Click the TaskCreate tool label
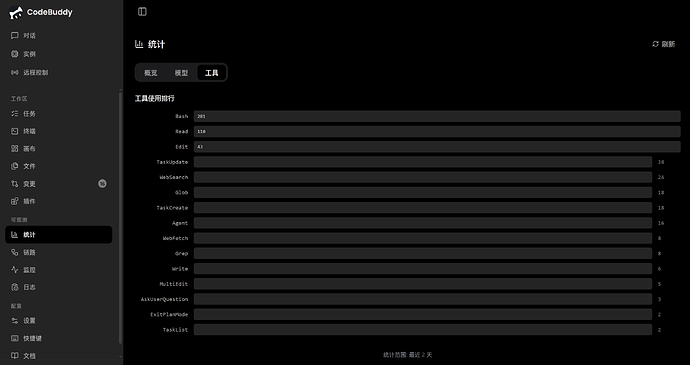The width and height of the screenshot is (690, 365). coord(172,208)
